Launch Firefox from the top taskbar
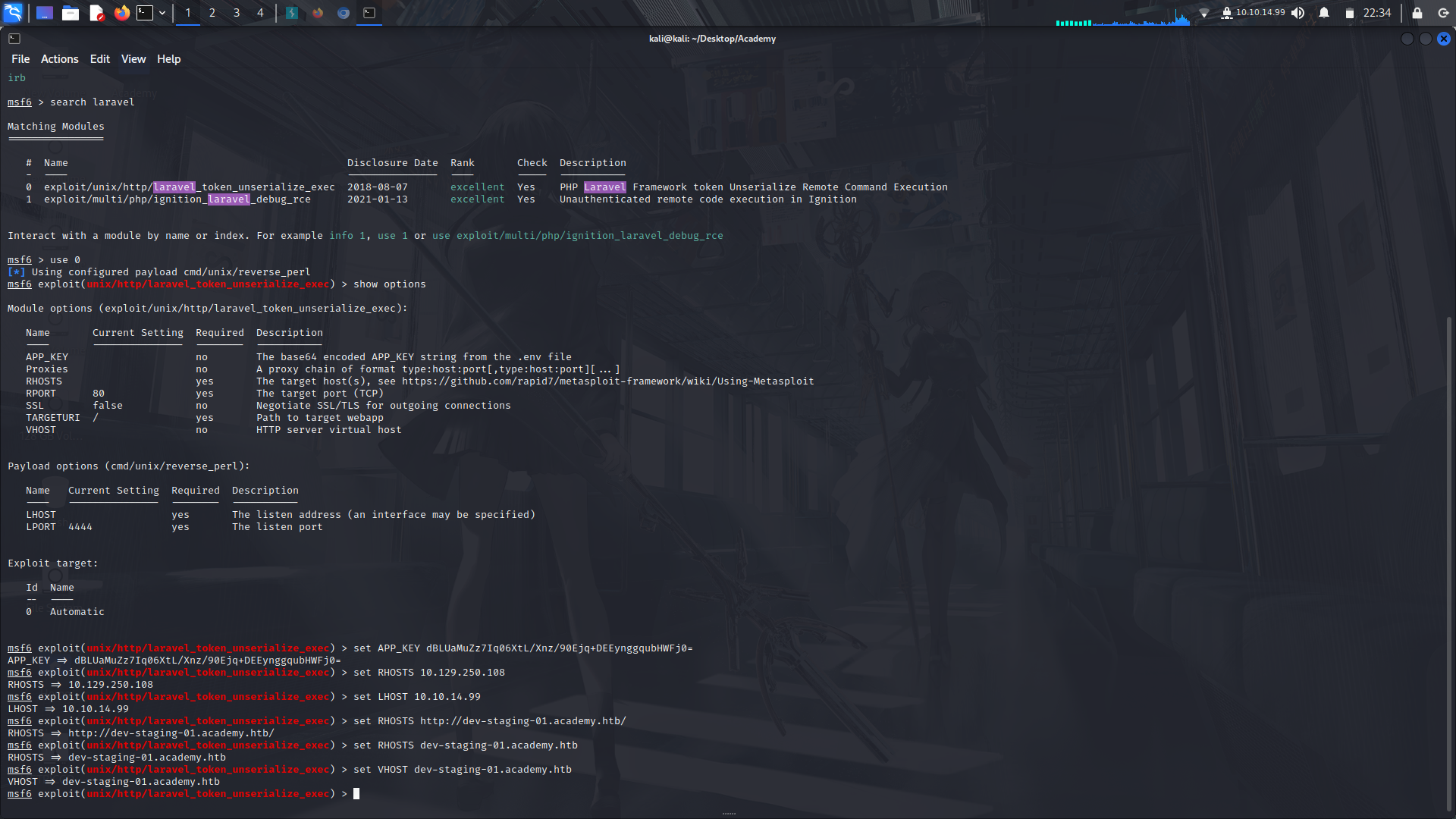The width and height of the screenshot is (1456, 819). [121, 12]
